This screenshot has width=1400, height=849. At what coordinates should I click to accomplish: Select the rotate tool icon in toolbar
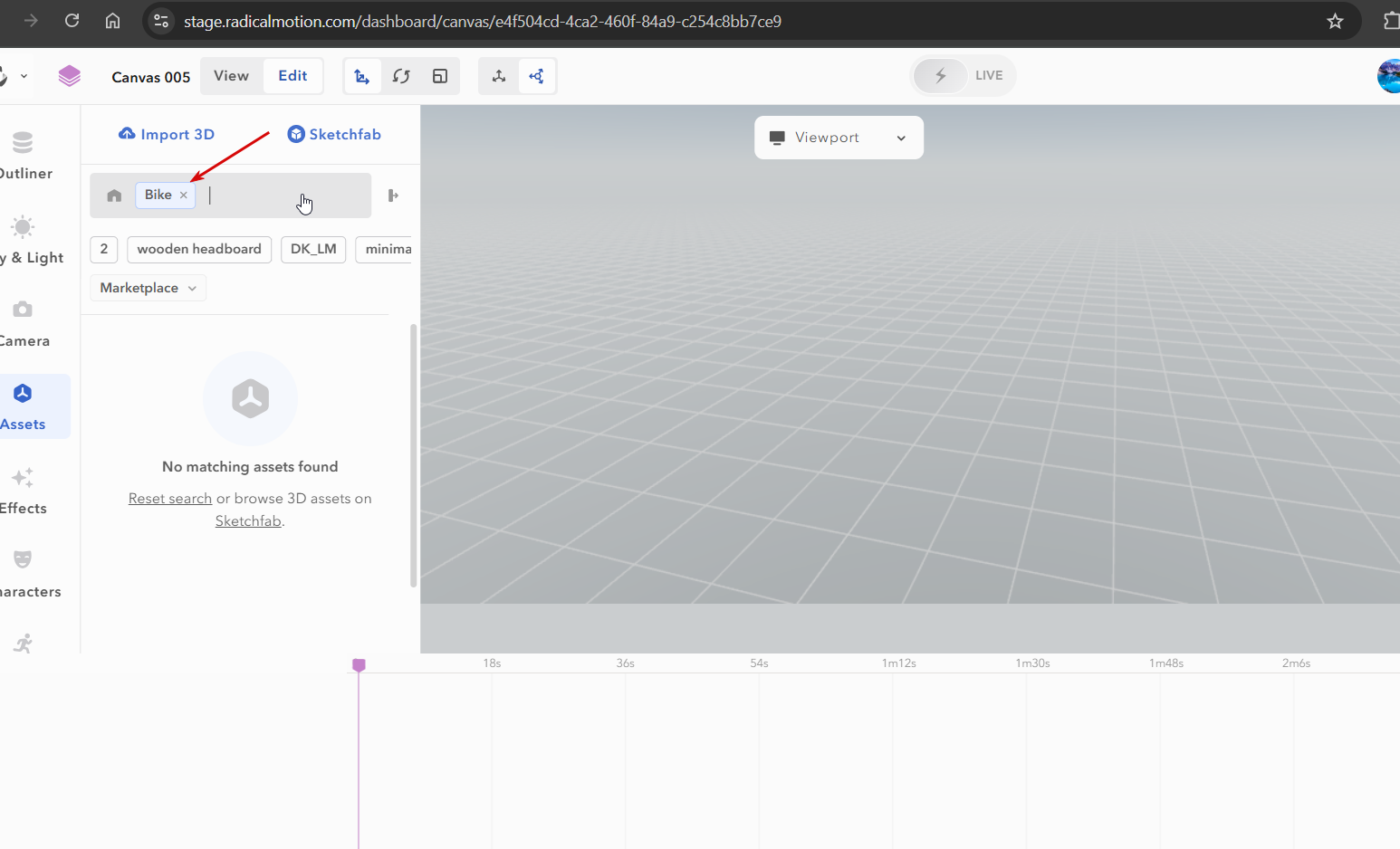coord(401,76)
